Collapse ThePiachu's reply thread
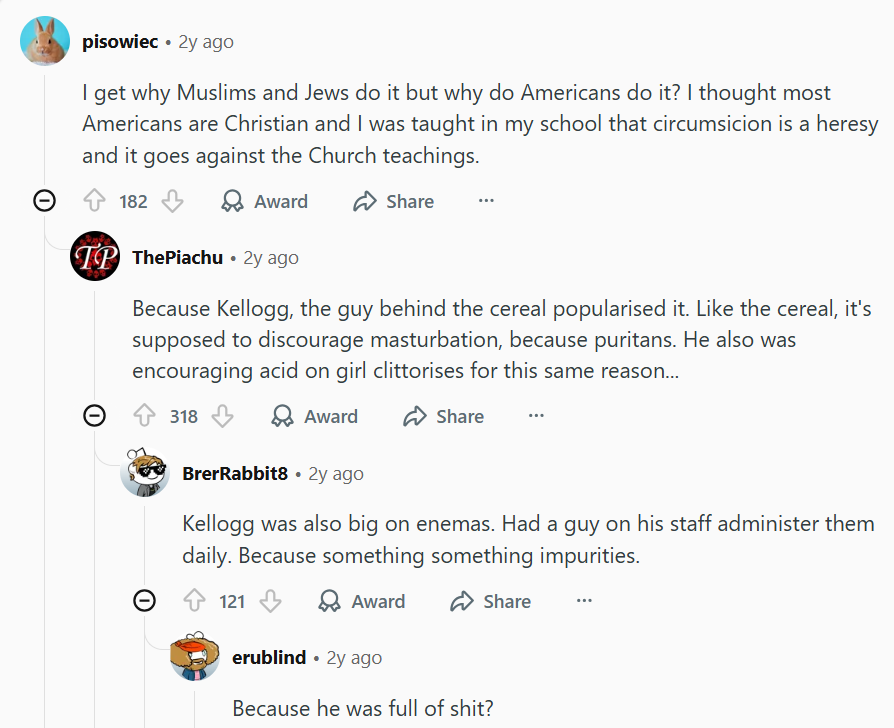The width and height of the screenshot is (894, 728). [95, 416]
